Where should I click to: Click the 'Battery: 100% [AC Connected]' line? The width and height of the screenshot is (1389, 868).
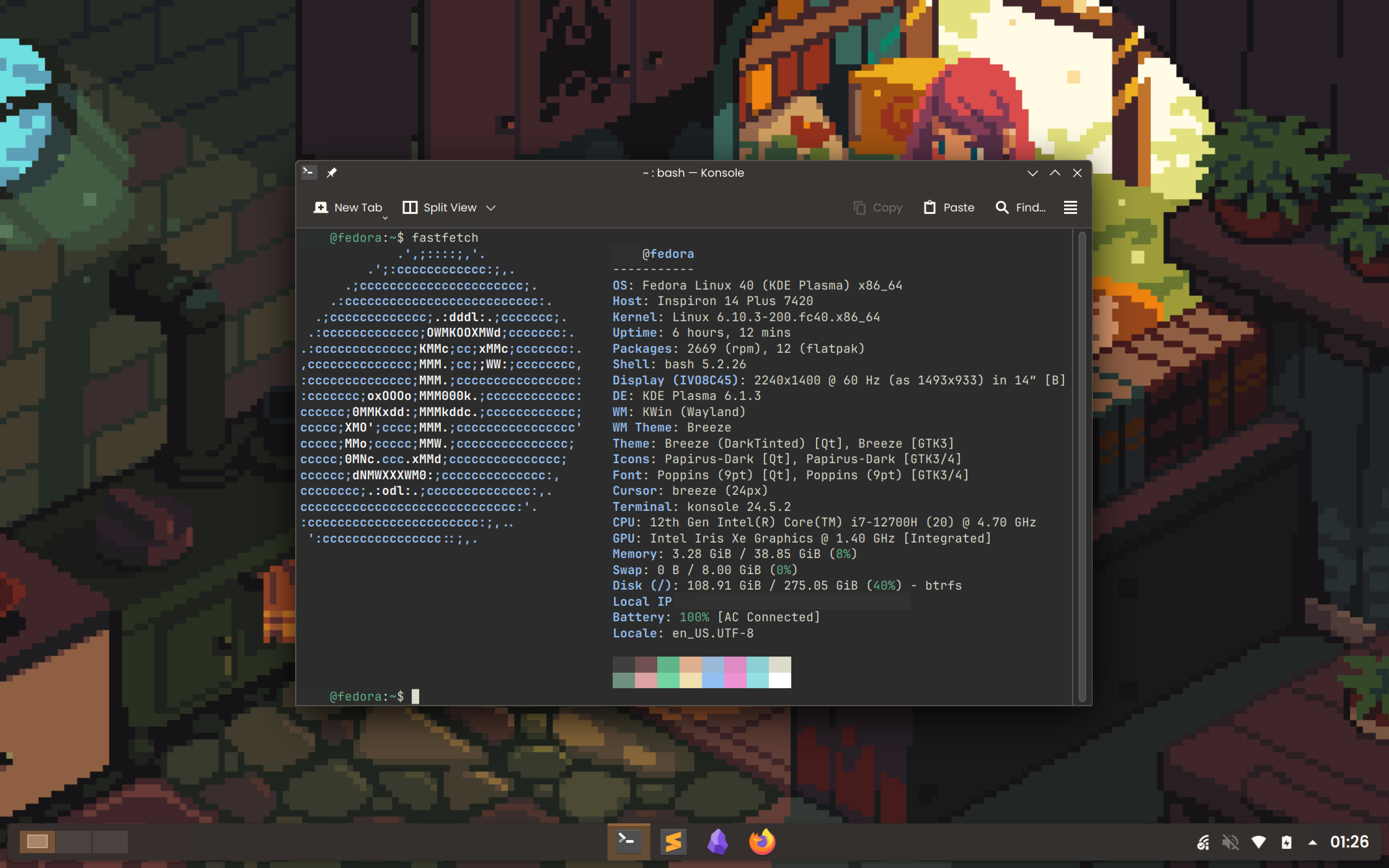pyautogui.click(x=716, y=617)
